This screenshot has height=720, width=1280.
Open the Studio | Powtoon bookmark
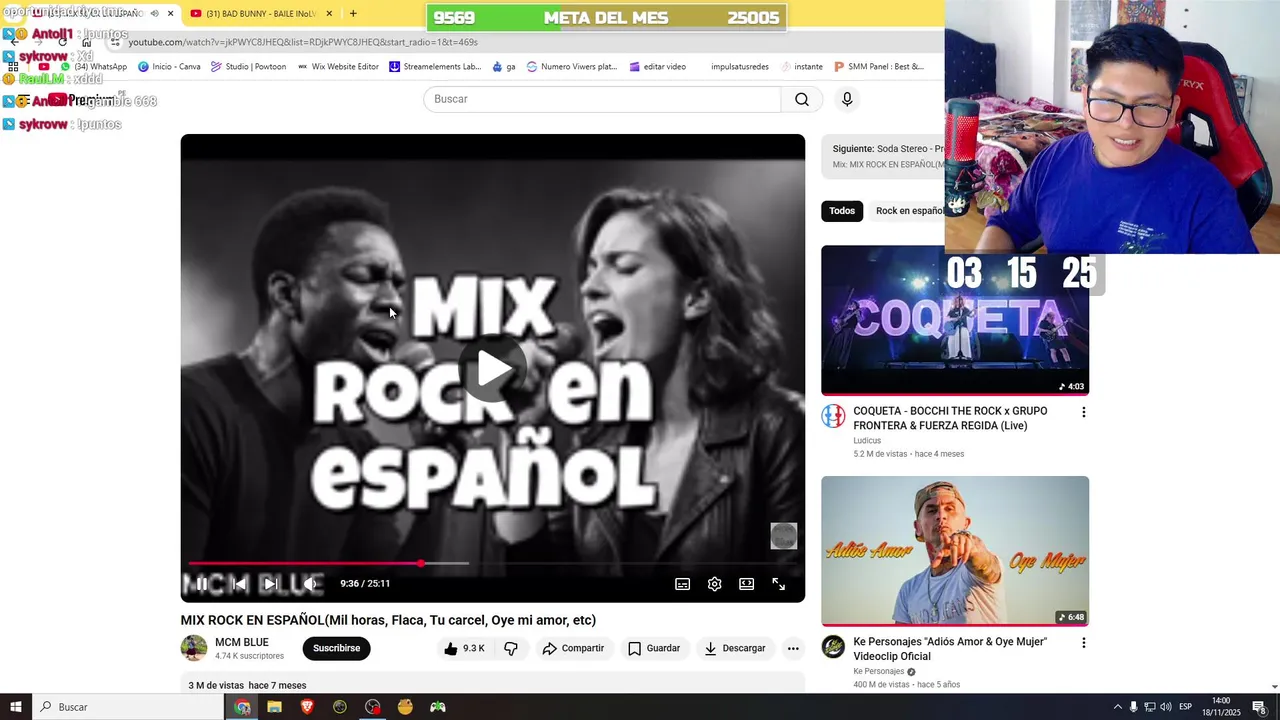tap(248, 67)
